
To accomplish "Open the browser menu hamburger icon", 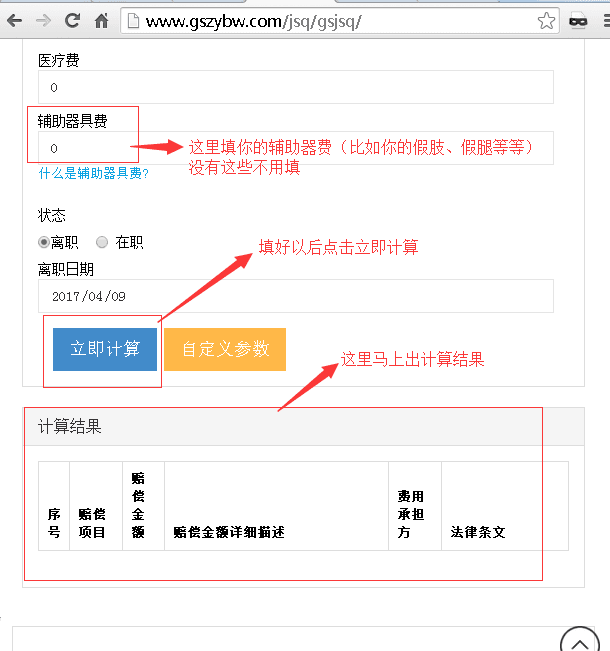I will (606, 20).
